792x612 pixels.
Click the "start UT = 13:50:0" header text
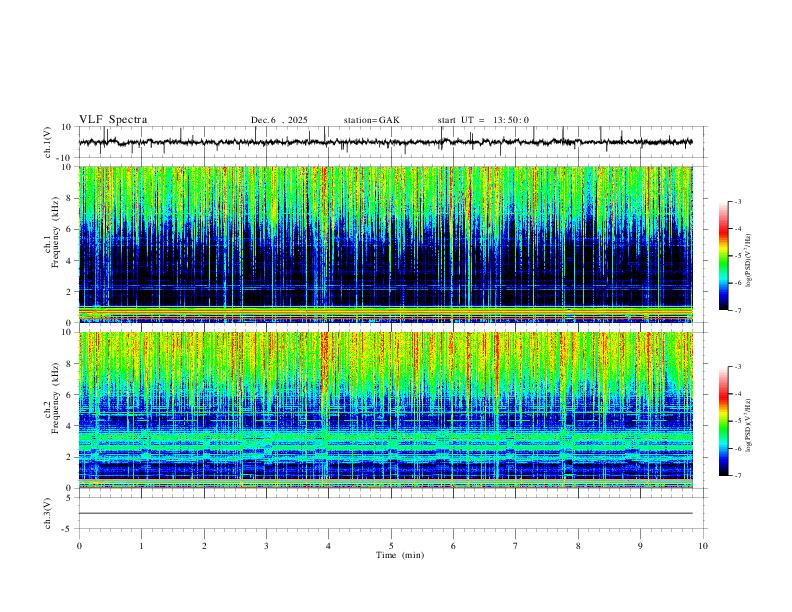[483, 120]
